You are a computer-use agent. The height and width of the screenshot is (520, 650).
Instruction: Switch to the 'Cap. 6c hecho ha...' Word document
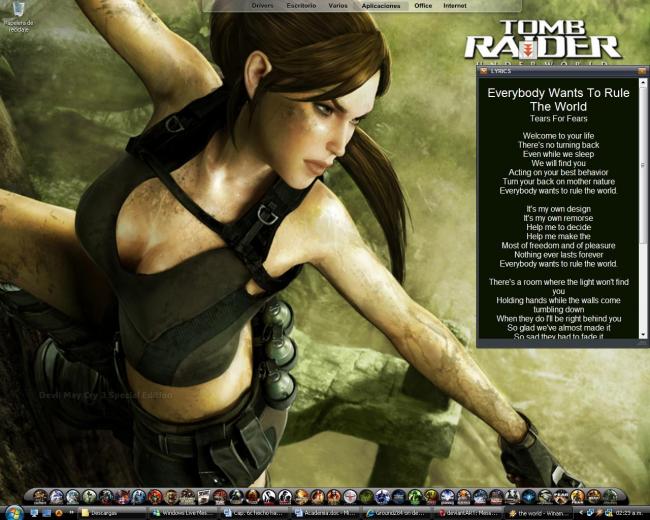254,513
